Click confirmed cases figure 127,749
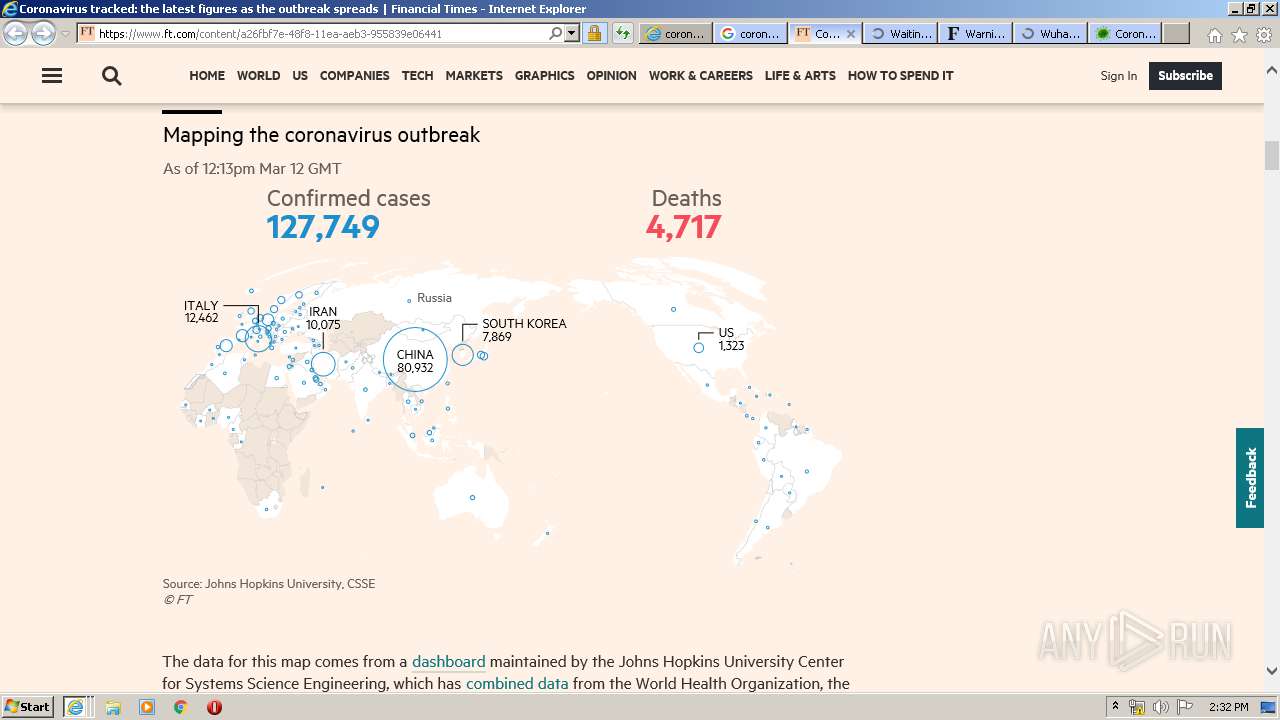Image resolution: width=1280 pixels, height=720 pixels. (x=323, y=227)
